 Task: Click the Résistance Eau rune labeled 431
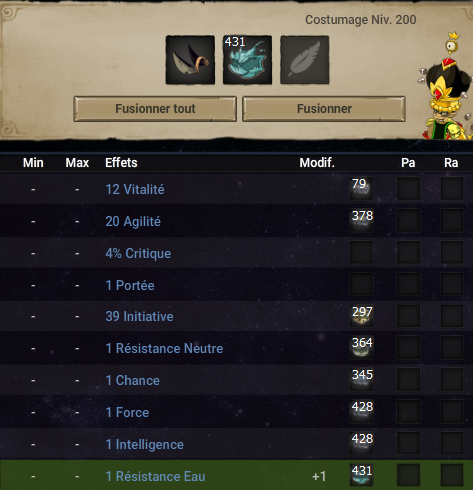pyautogui.click(x=361, y=475)
